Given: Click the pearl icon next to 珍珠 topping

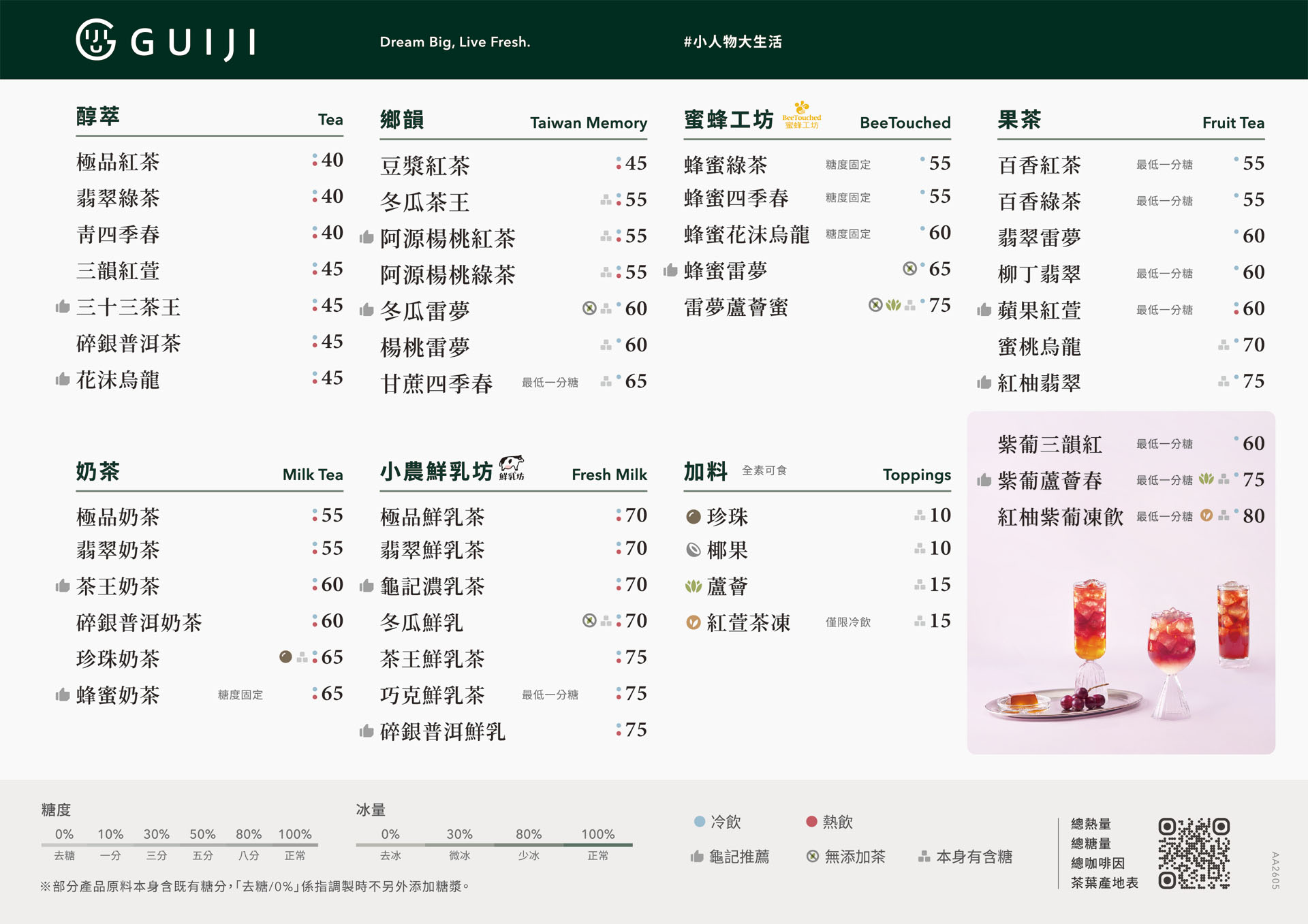Looking at the screenshot, I should point(694,517).
